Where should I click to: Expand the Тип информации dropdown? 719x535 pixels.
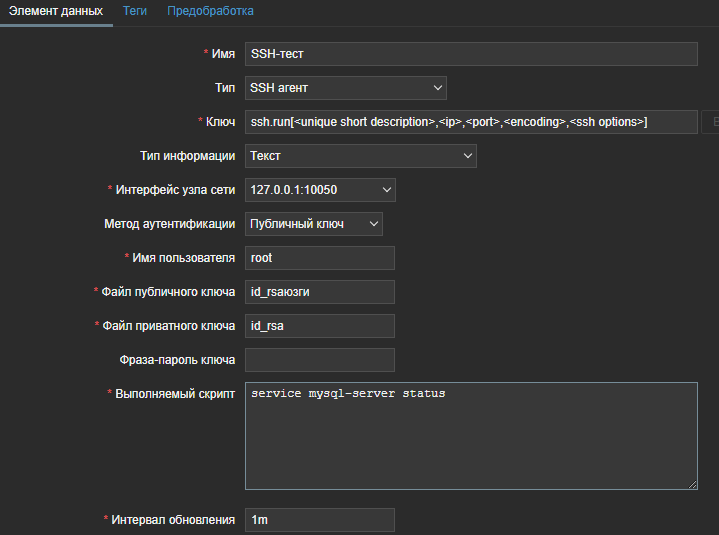tap(360, 156)
